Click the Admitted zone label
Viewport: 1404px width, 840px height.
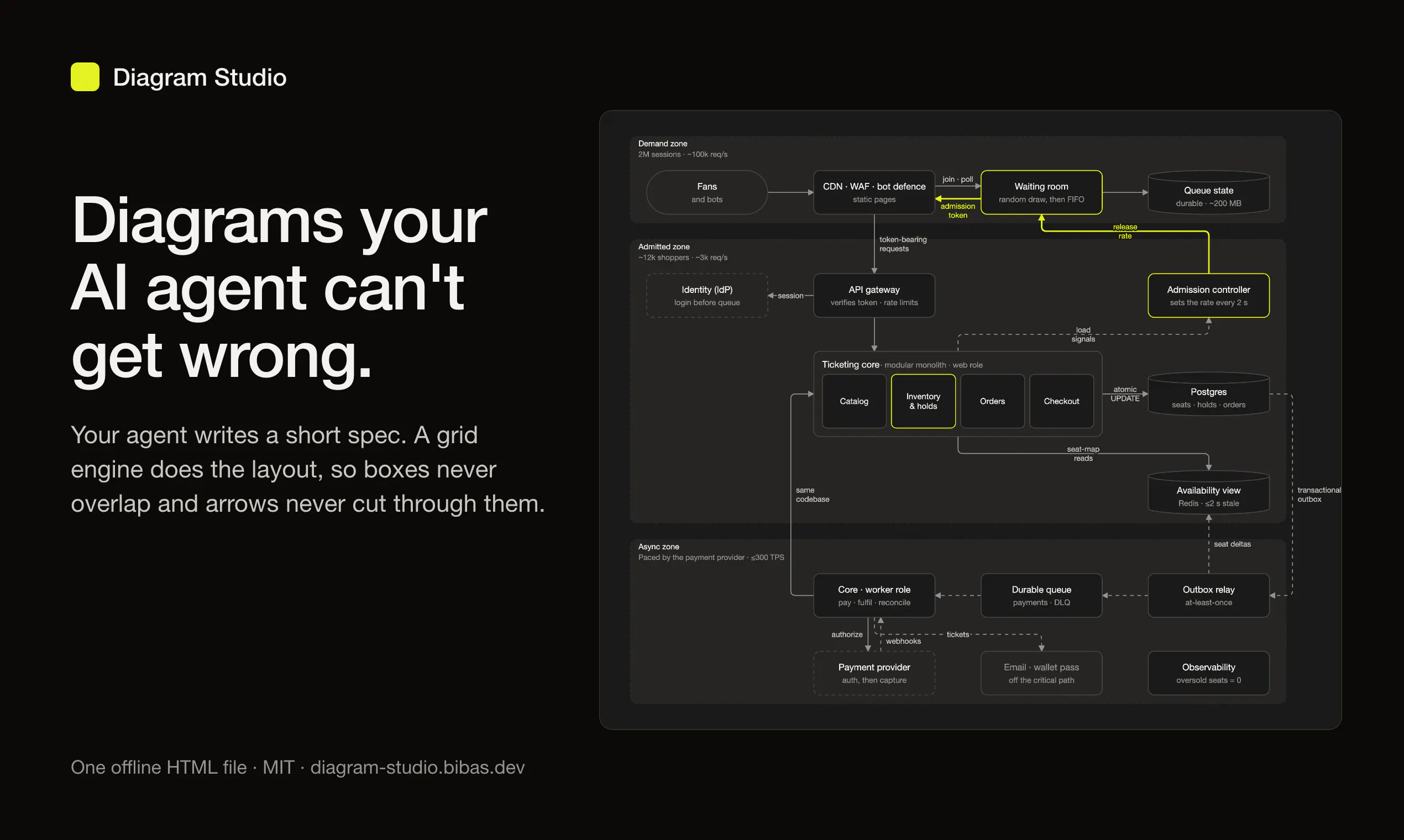(x=663, y=247)
